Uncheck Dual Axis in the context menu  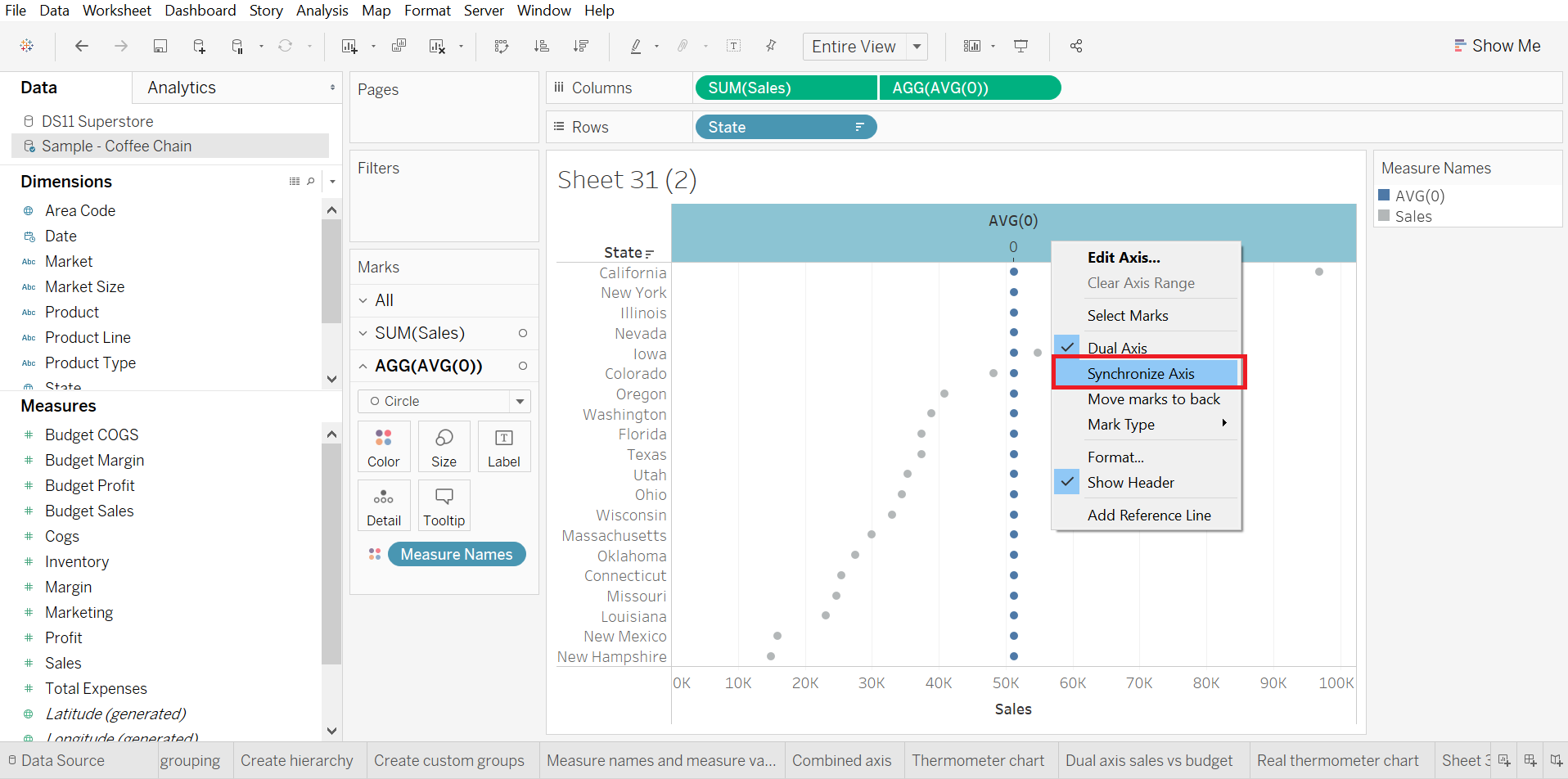pyautogui.click(x=1117, y=346)
